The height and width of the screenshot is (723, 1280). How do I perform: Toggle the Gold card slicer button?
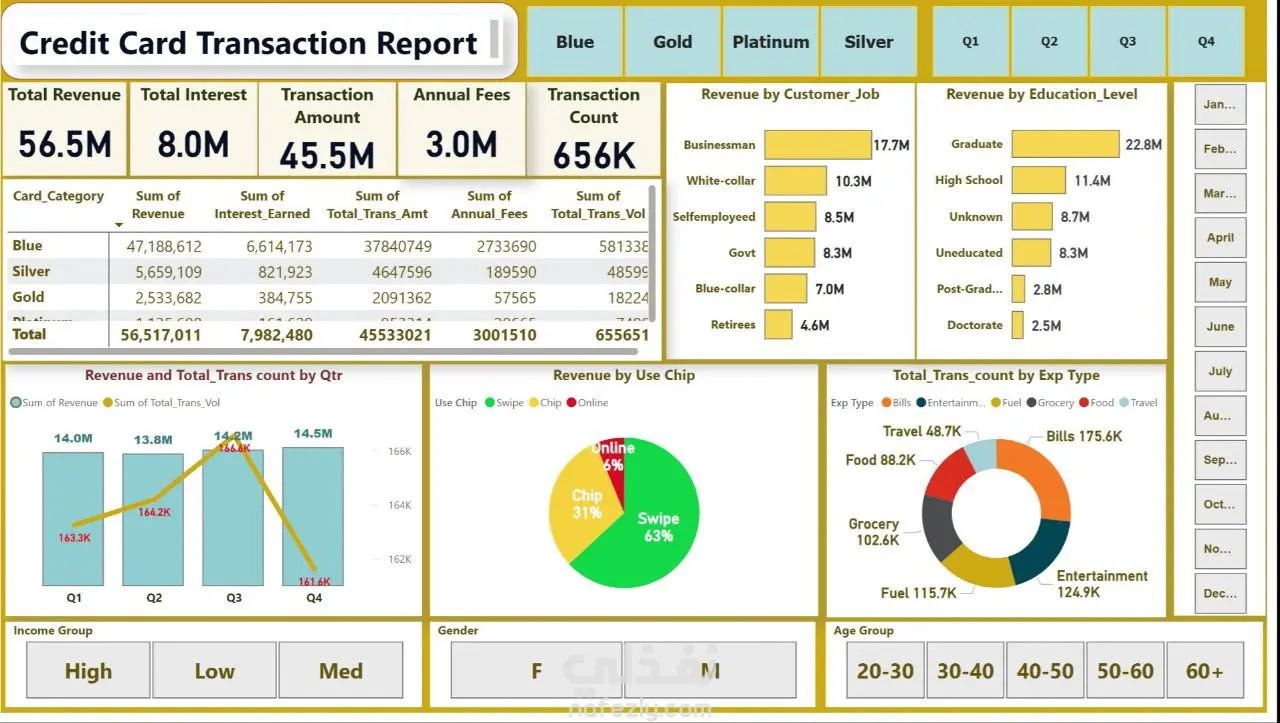point(673,42)
